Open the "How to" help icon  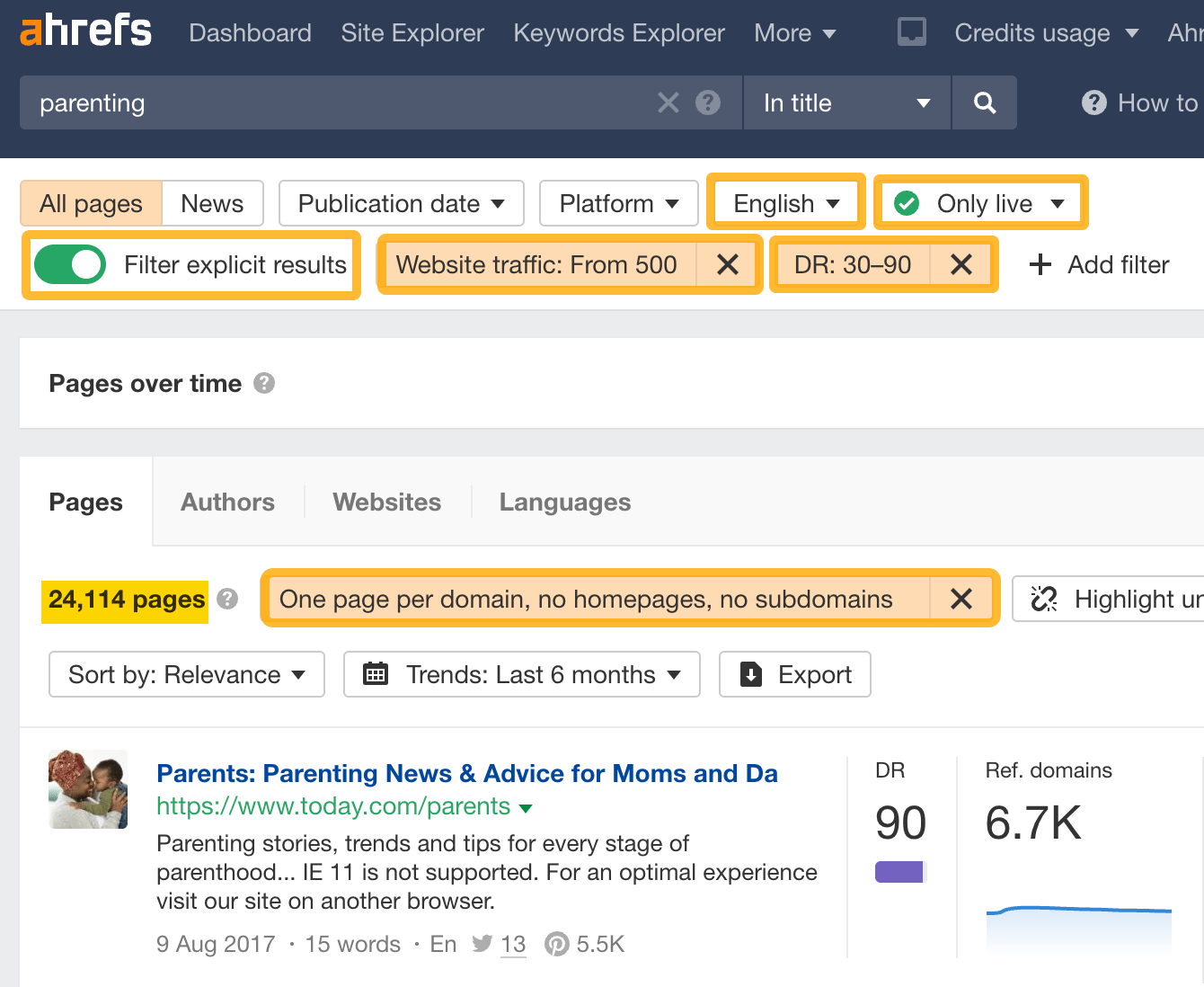(x=1093, y=102)
